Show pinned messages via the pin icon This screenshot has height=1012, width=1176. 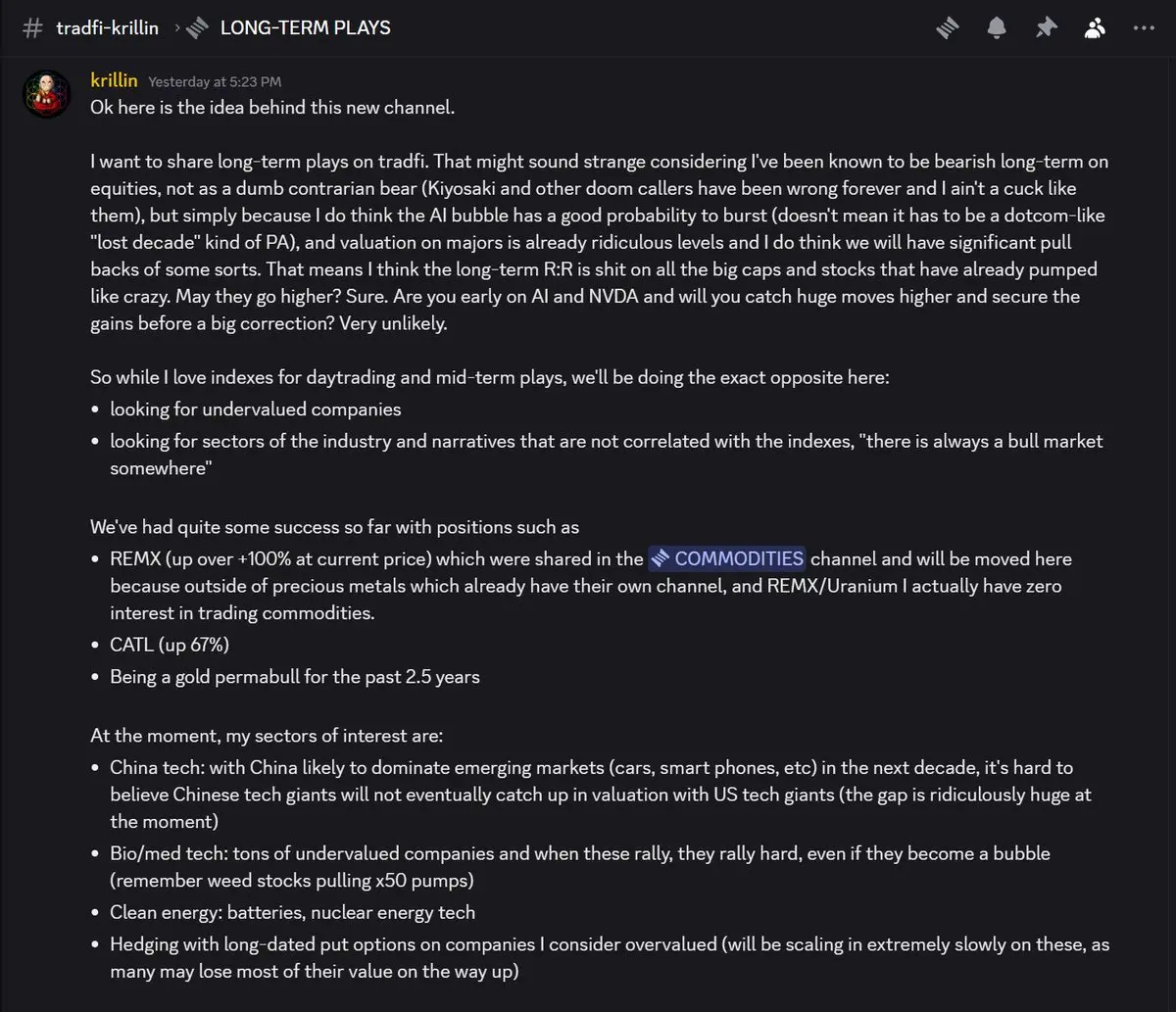1046,28
